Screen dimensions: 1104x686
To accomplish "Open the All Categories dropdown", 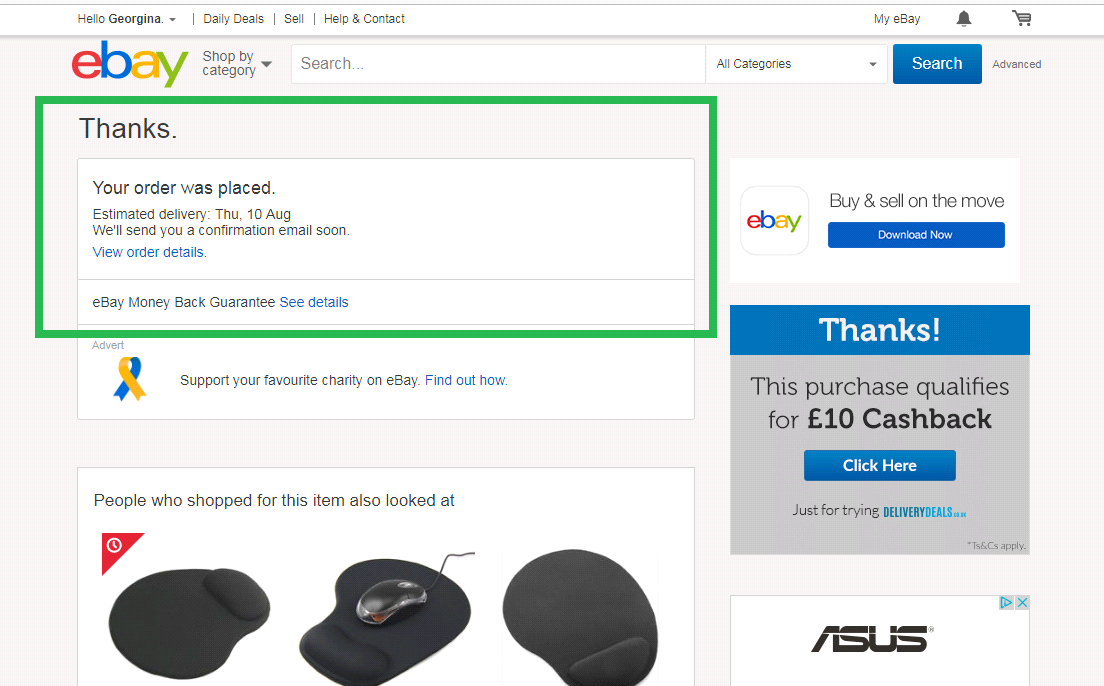I will (x=796, y=64).
